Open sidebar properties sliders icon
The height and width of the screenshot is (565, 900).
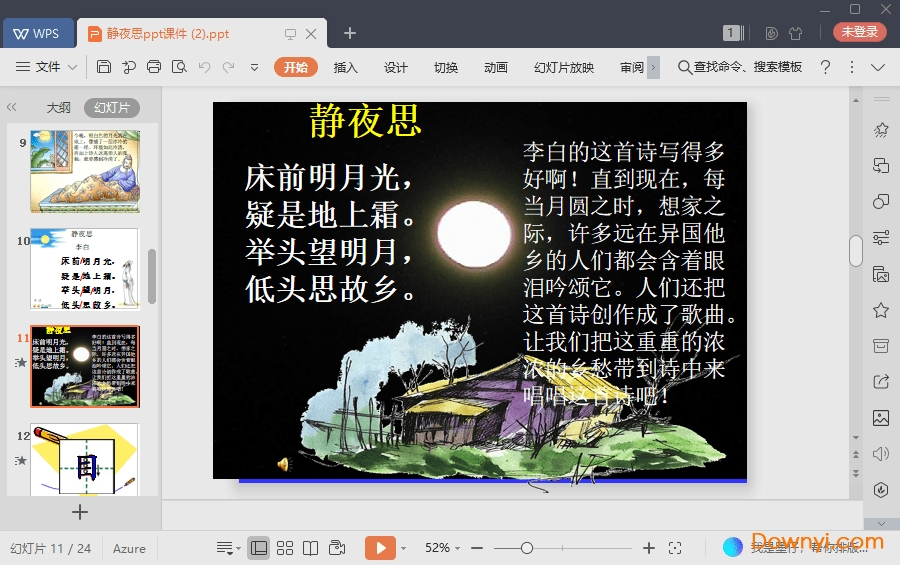click(880, 237)
